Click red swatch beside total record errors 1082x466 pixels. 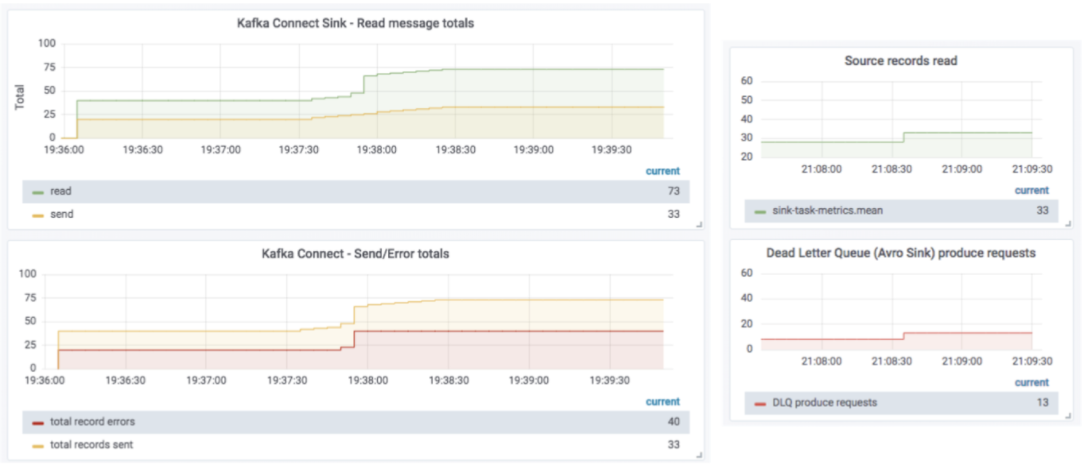coord(39,422)
